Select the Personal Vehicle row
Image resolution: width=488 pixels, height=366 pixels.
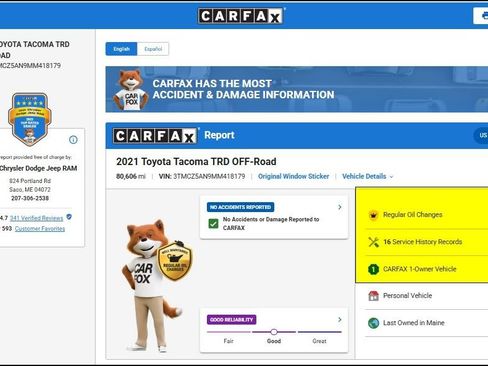[427, 296]
